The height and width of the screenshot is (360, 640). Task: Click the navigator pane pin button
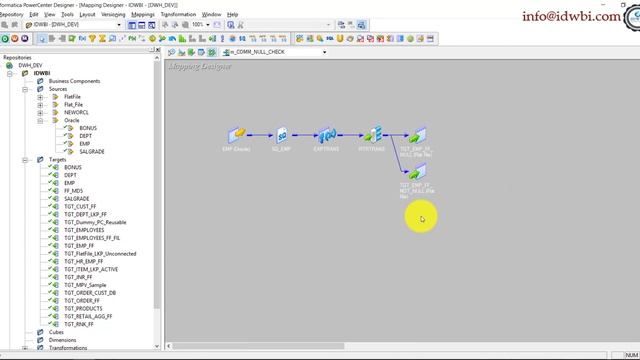click(151, 50)
